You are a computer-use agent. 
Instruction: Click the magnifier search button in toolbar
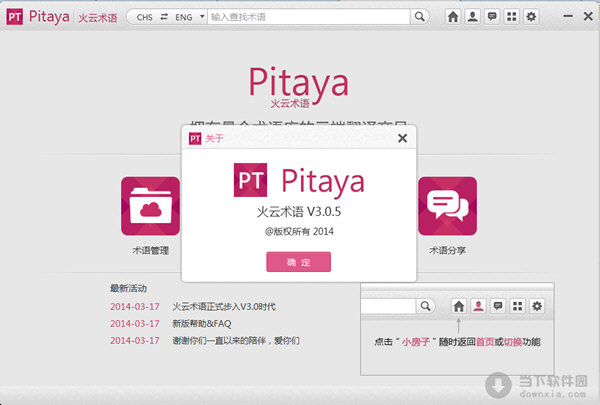pyautogui.click(x=420, y=17)
